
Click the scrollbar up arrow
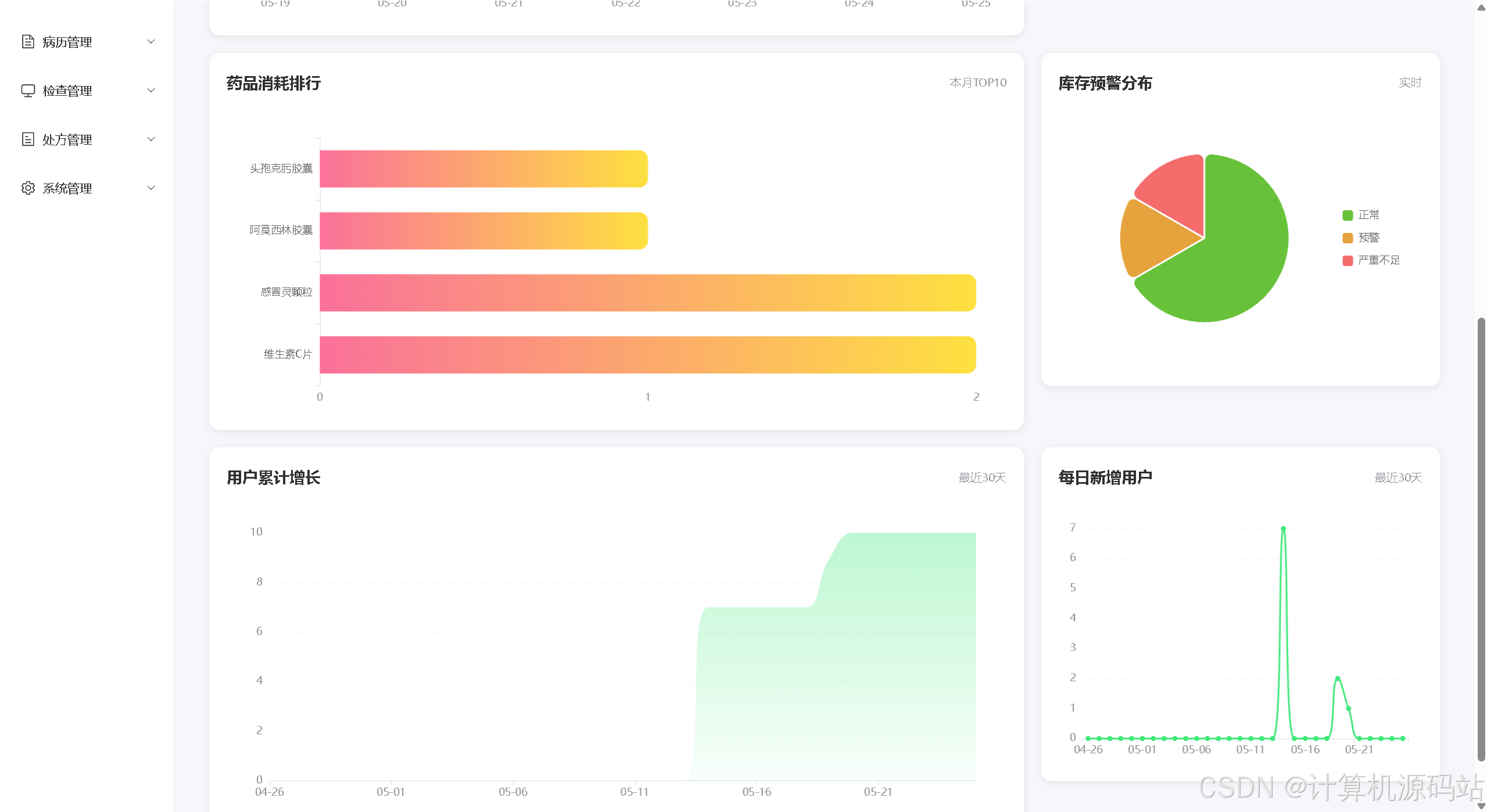(1481, 7)
